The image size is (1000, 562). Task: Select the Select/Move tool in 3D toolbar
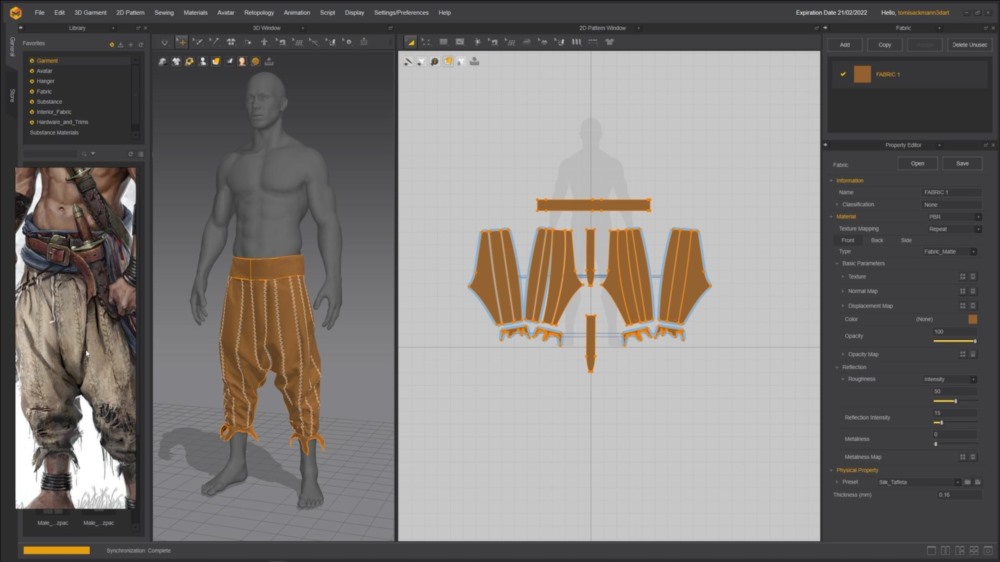[x=181, y=42]
